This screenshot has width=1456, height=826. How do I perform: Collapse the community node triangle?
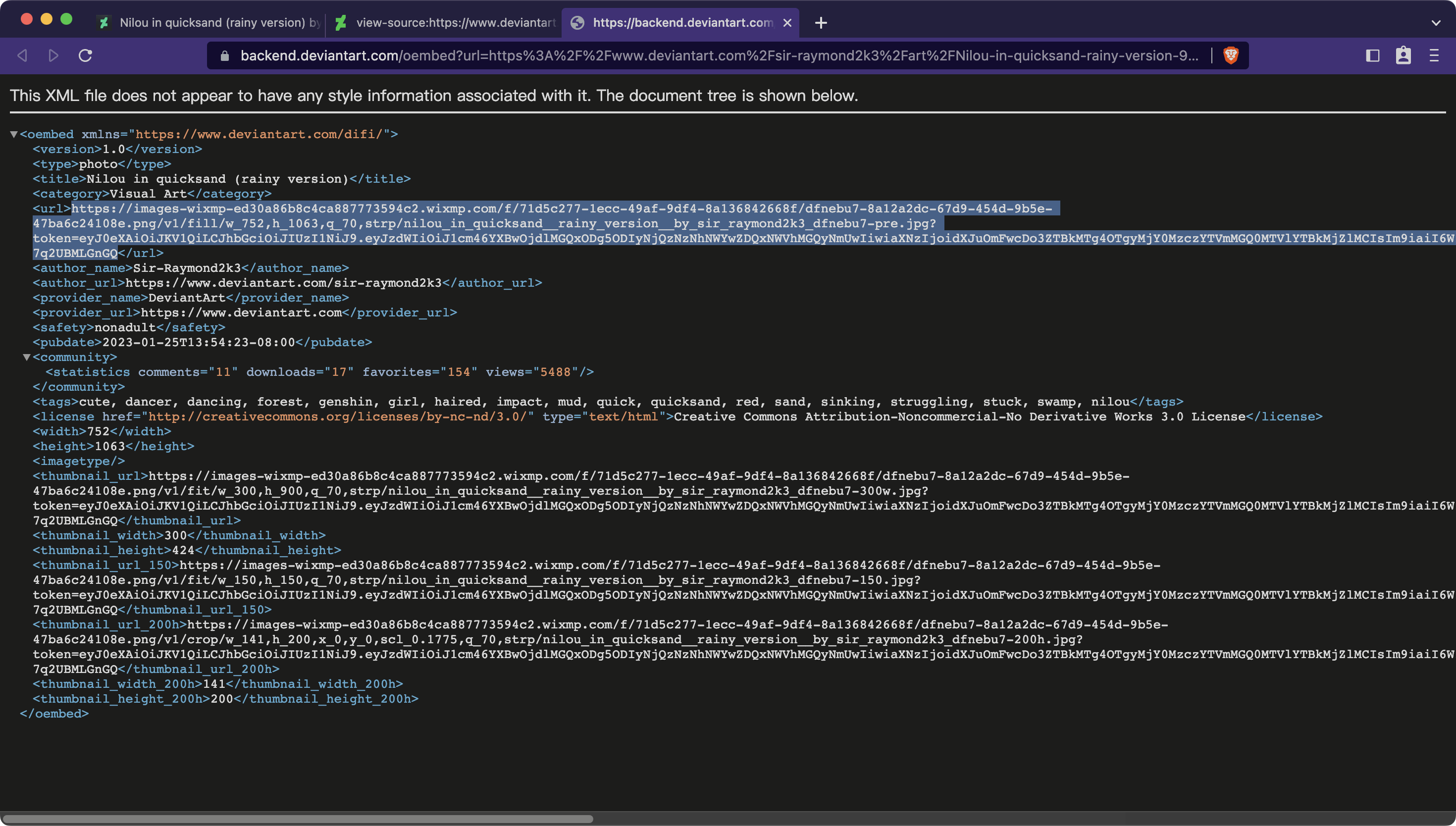coord(26,358)
